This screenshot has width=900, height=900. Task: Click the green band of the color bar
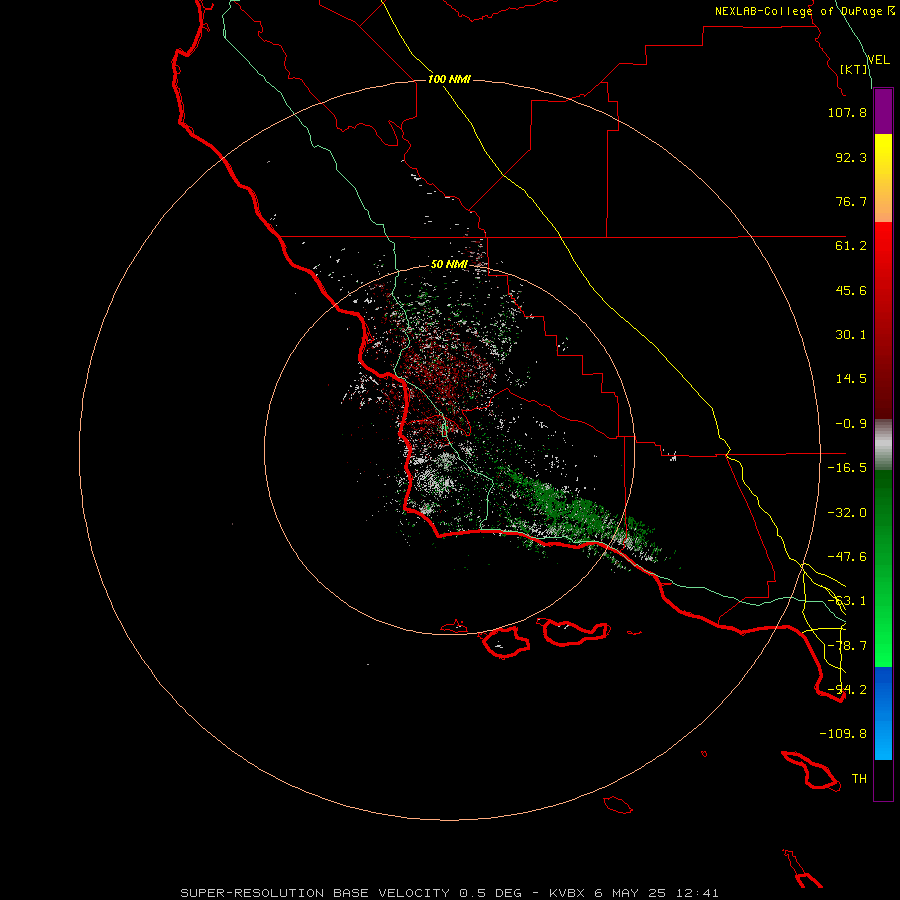883,568
